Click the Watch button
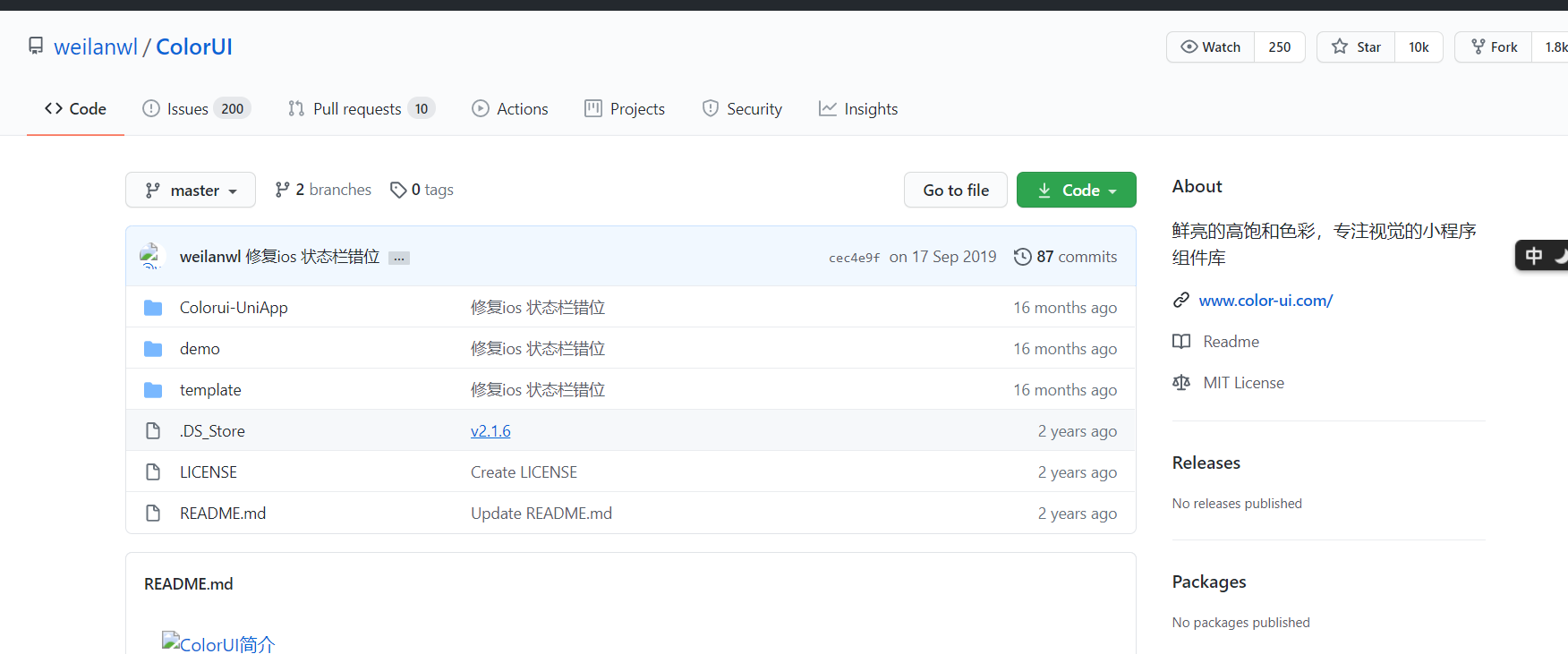The height and width of the screenshot is (654, 1568). [x=1211, y=47]
